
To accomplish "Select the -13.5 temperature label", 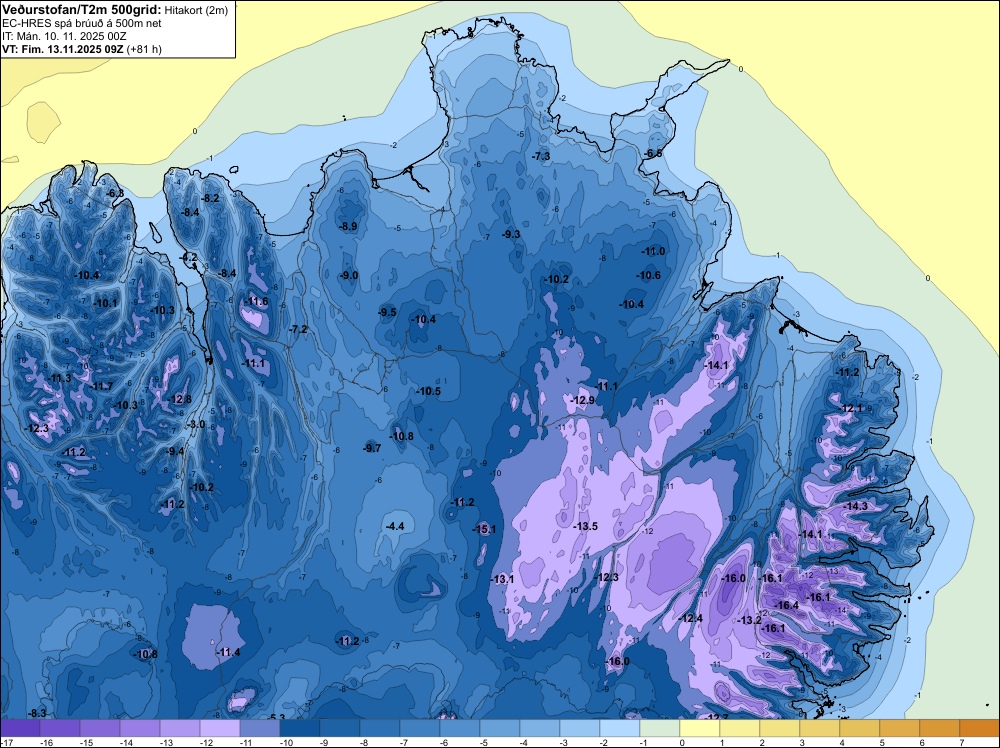I will pos(585,526).
